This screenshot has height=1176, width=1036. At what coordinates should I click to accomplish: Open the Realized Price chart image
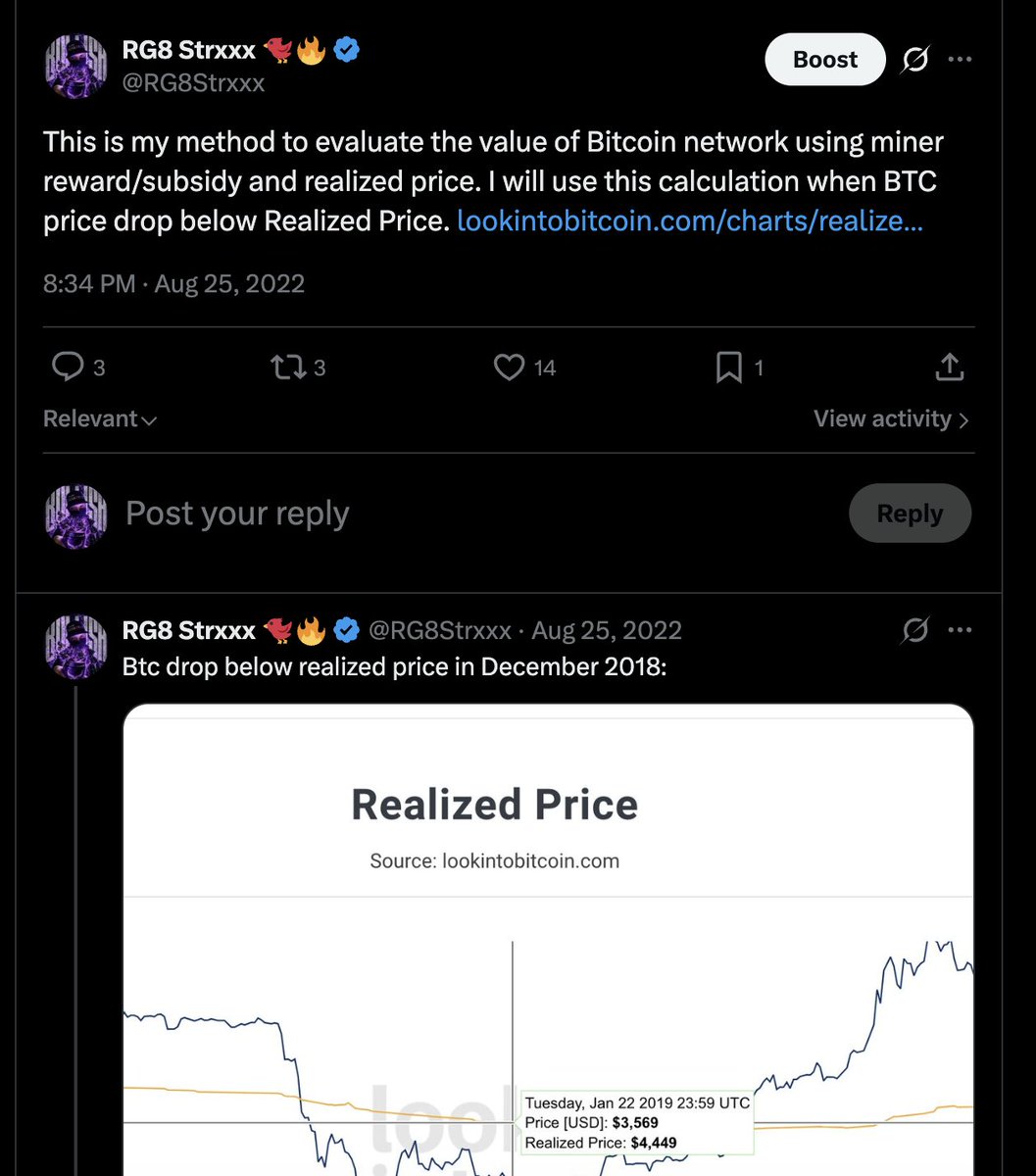(x=549, y=939)
